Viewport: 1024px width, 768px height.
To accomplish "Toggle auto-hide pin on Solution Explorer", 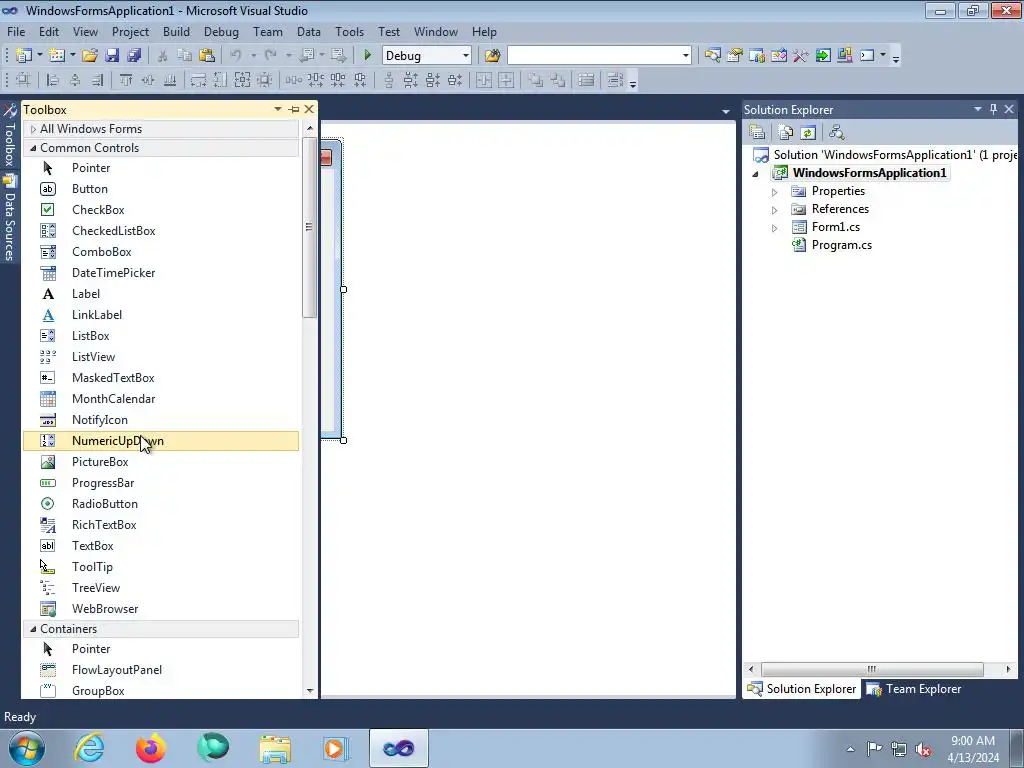I will click(x=993, y=109).
